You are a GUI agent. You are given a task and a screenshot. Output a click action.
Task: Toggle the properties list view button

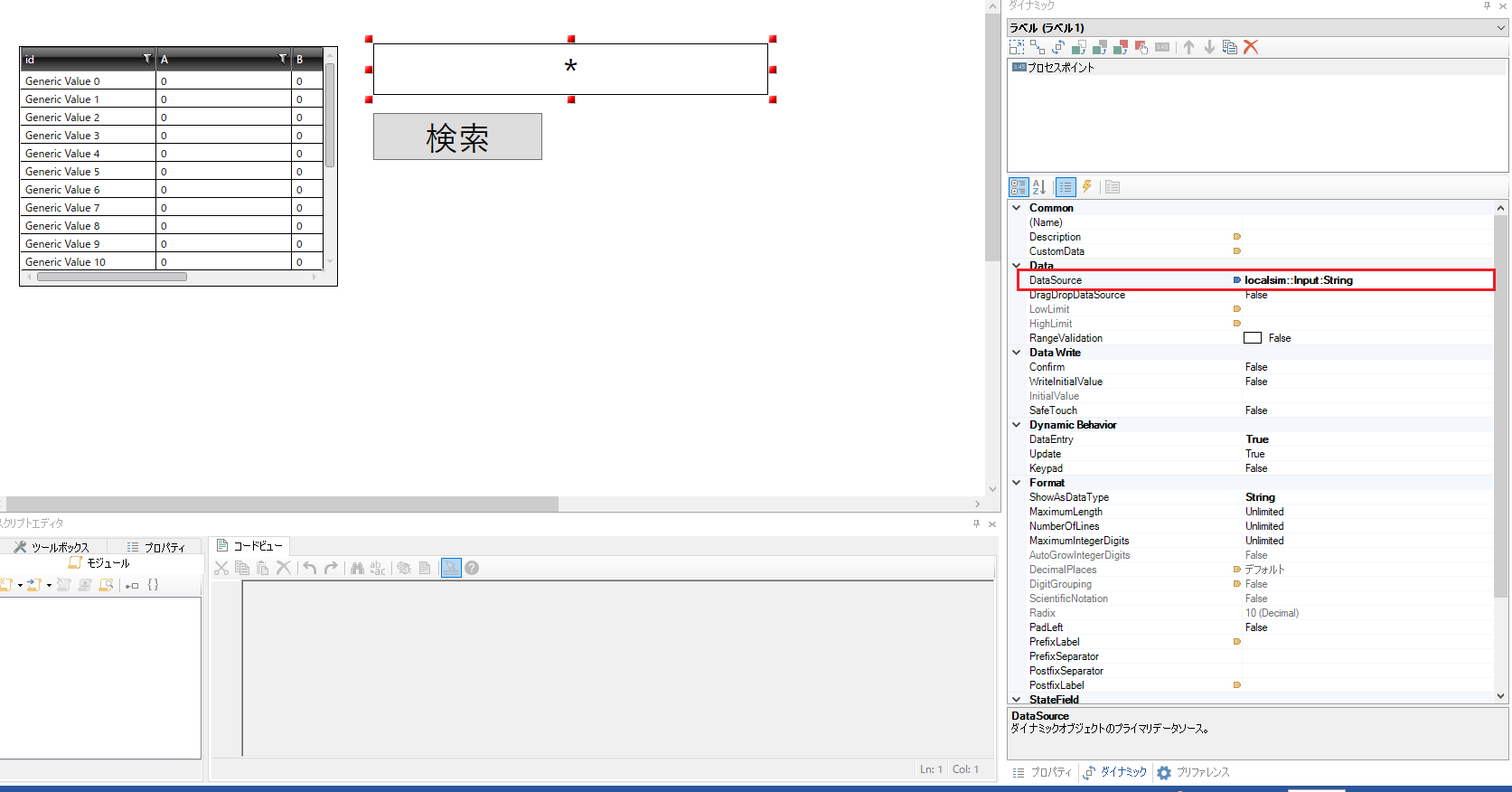point(1066,187)
